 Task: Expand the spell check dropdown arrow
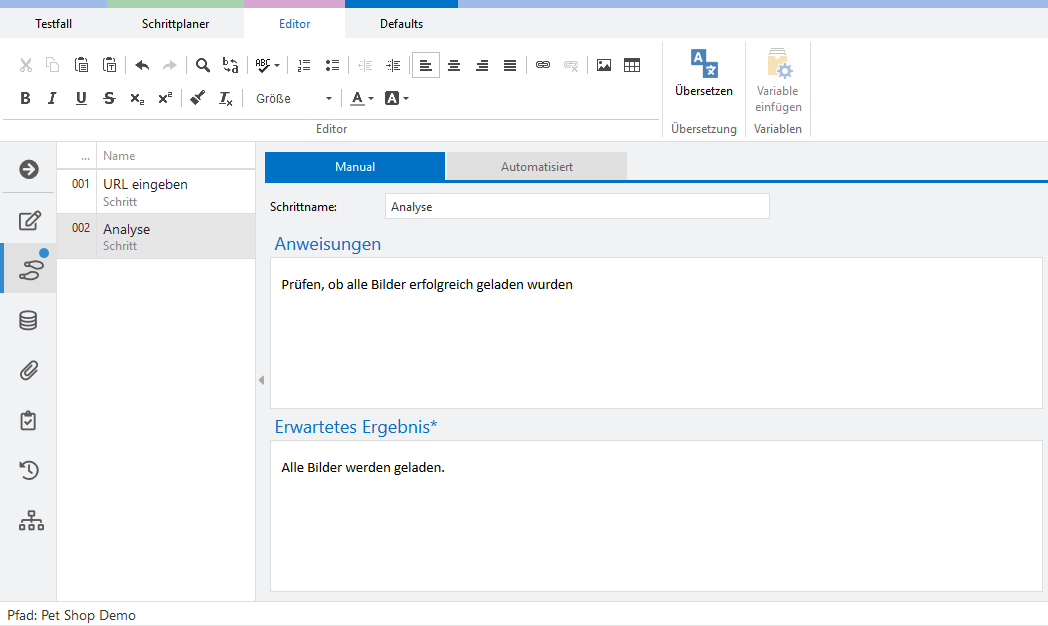277,66
